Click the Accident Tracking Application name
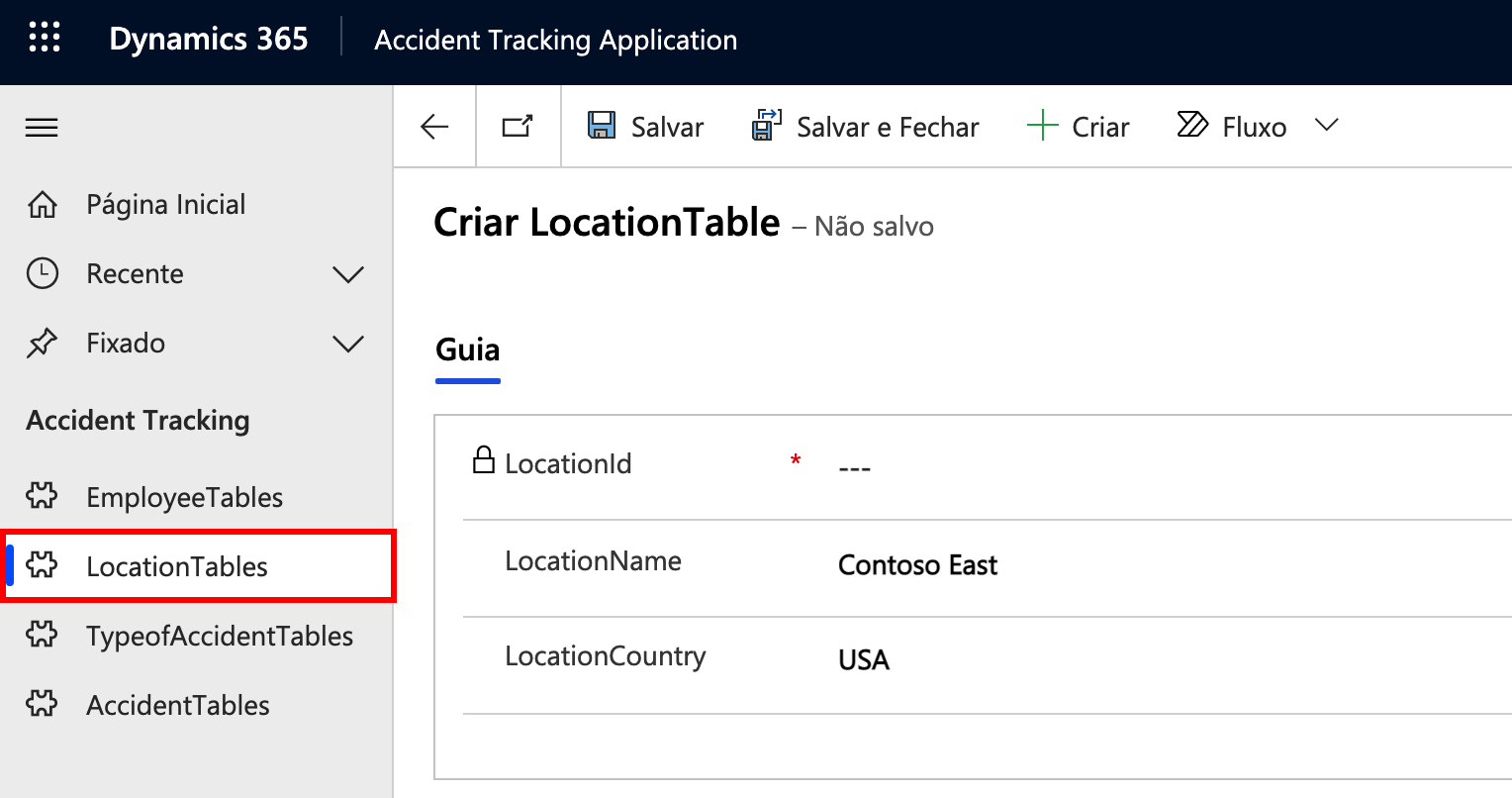The width and height of the screenshot is (1512, 798). tap(556, 41)
